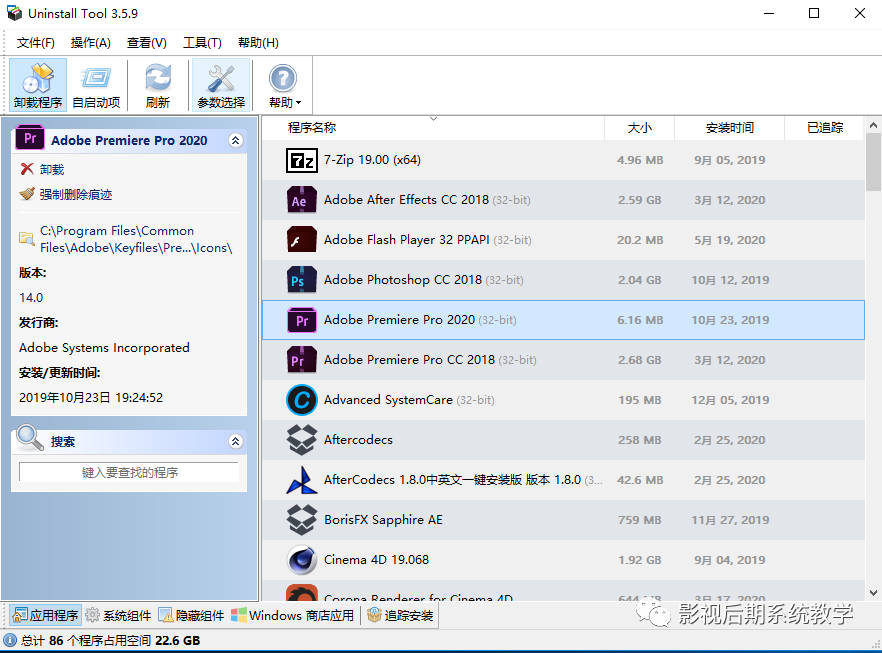The height and width of the screenshot is (653, 882).
Task: Sort by 安装时间 column header
Action: [730, 128]
